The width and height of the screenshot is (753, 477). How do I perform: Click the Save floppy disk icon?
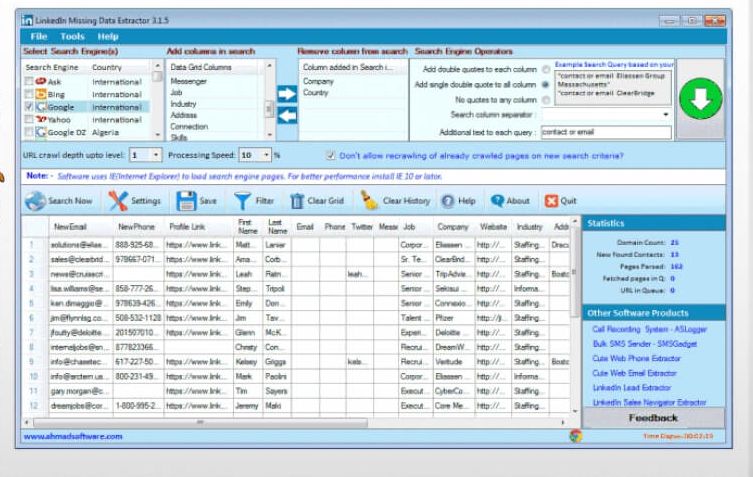186,201
